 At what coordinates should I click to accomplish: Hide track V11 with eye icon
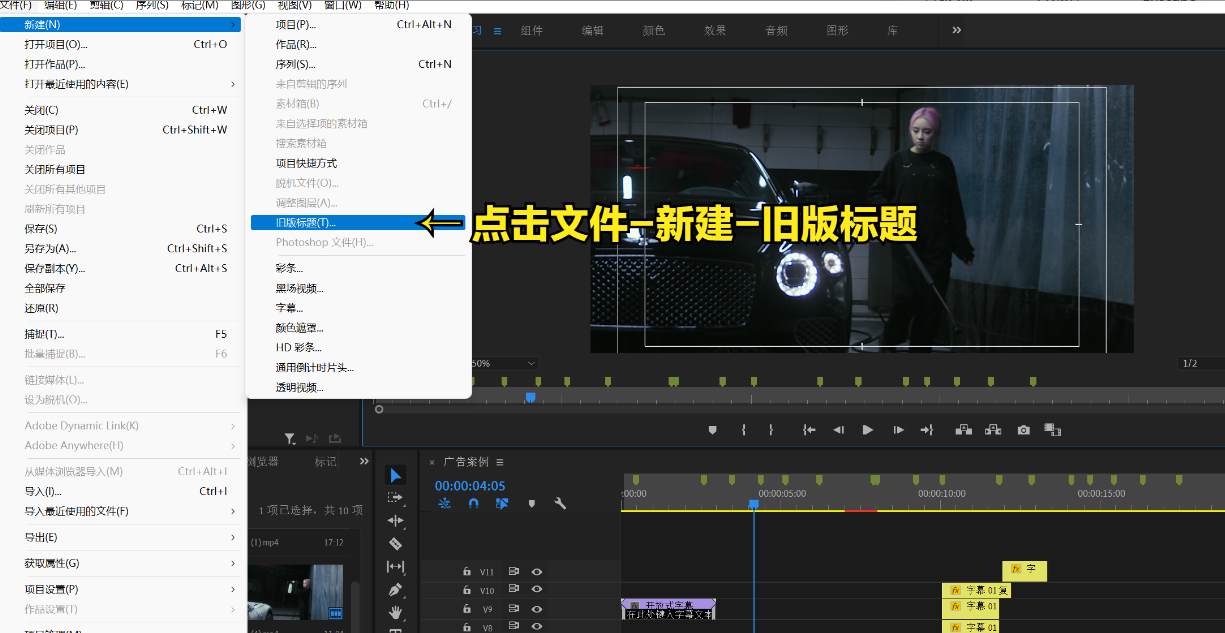(x=537, y=572)
